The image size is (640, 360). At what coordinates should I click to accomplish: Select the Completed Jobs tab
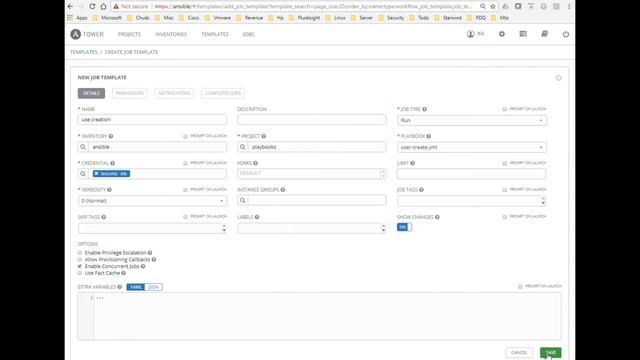pyautogui.click(x=223, y=93)
